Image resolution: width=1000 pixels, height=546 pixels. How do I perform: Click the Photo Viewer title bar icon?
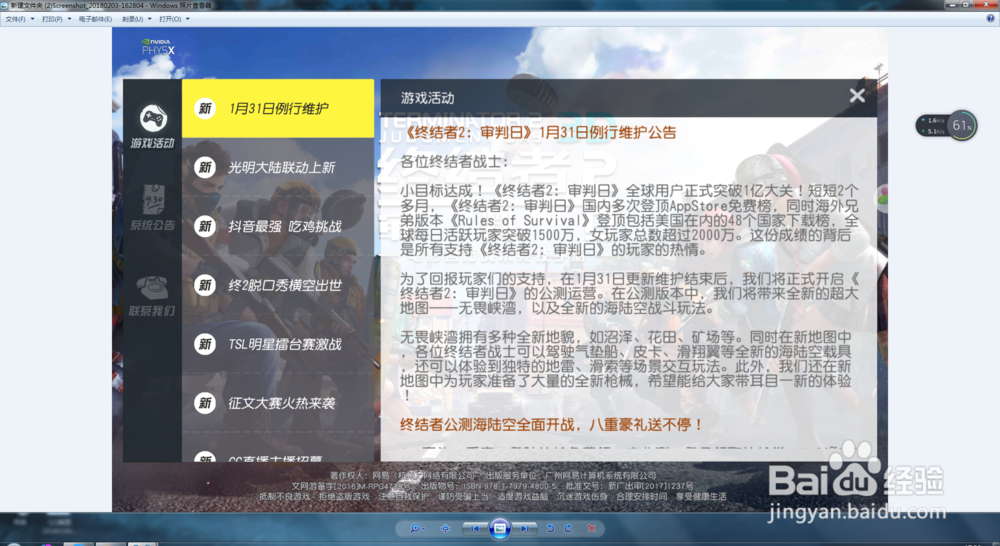4,5
